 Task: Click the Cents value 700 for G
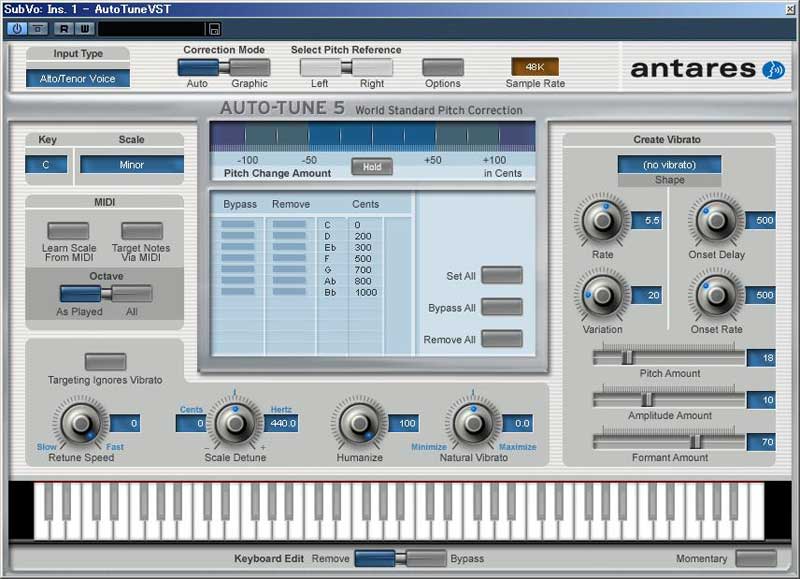click(x=363, y=269)
